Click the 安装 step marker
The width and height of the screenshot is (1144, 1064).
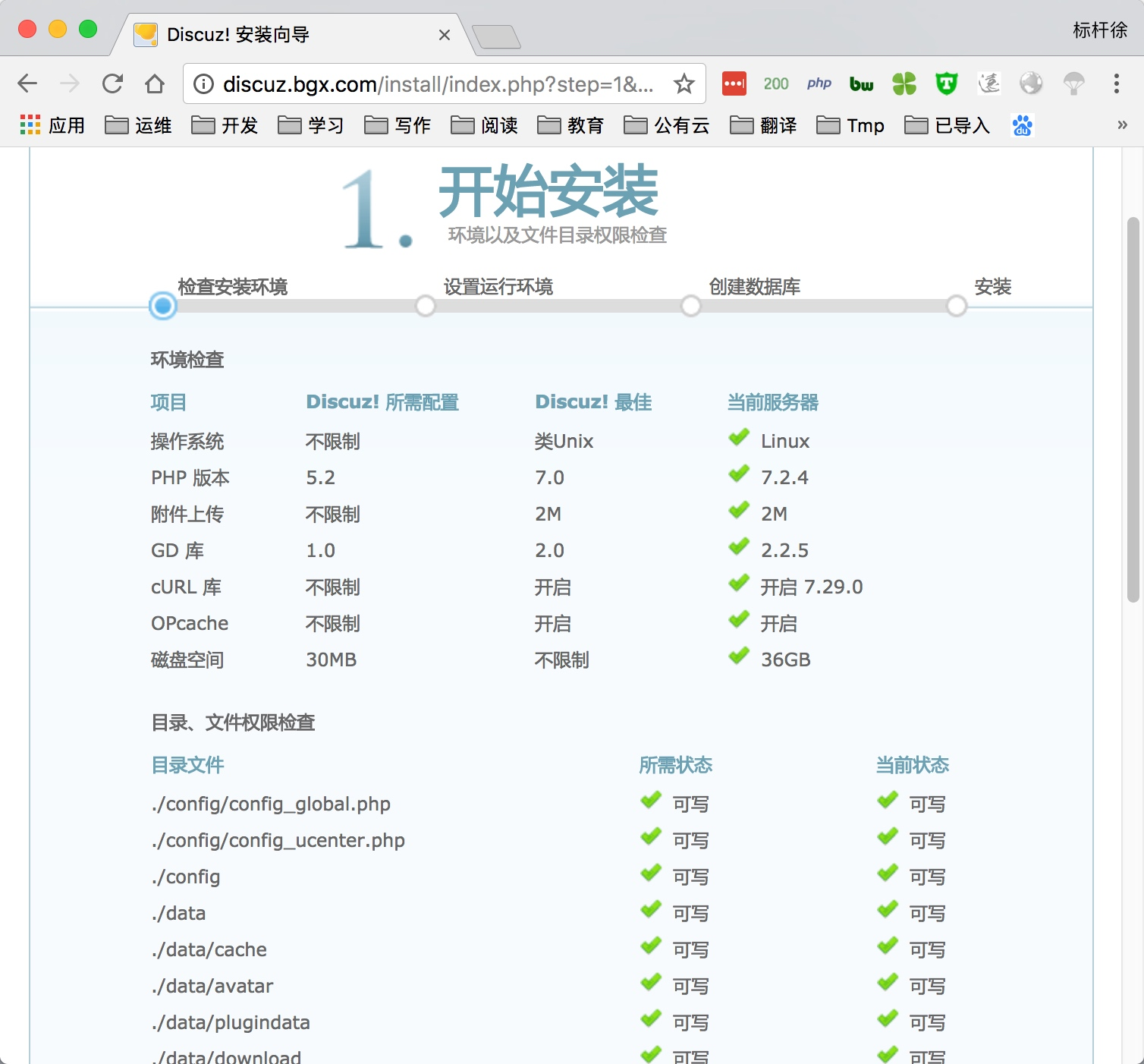tap(957, 306)
